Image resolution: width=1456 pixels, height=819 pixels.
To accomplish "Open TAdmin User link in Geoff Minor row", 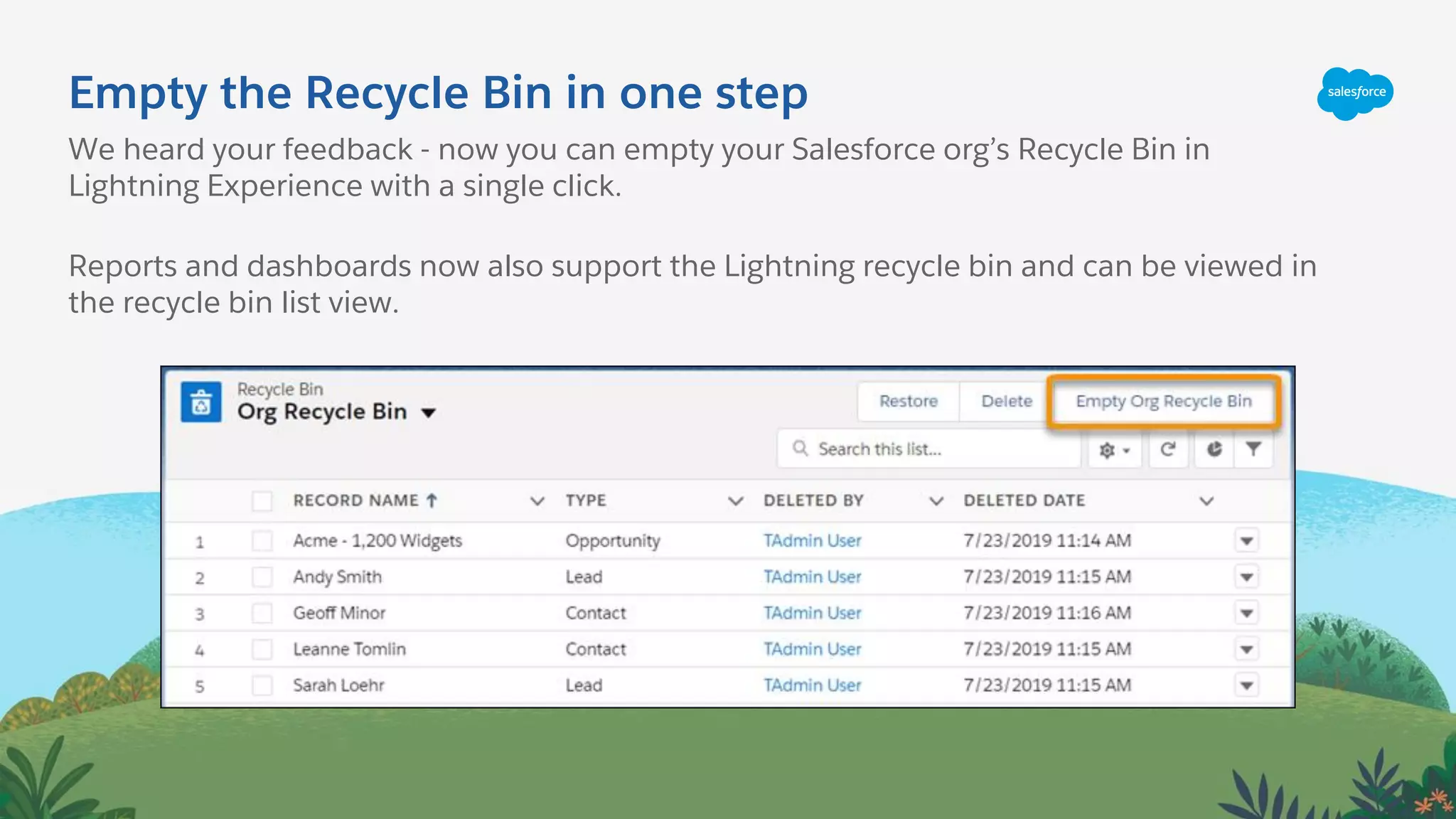I will (813, 613).
